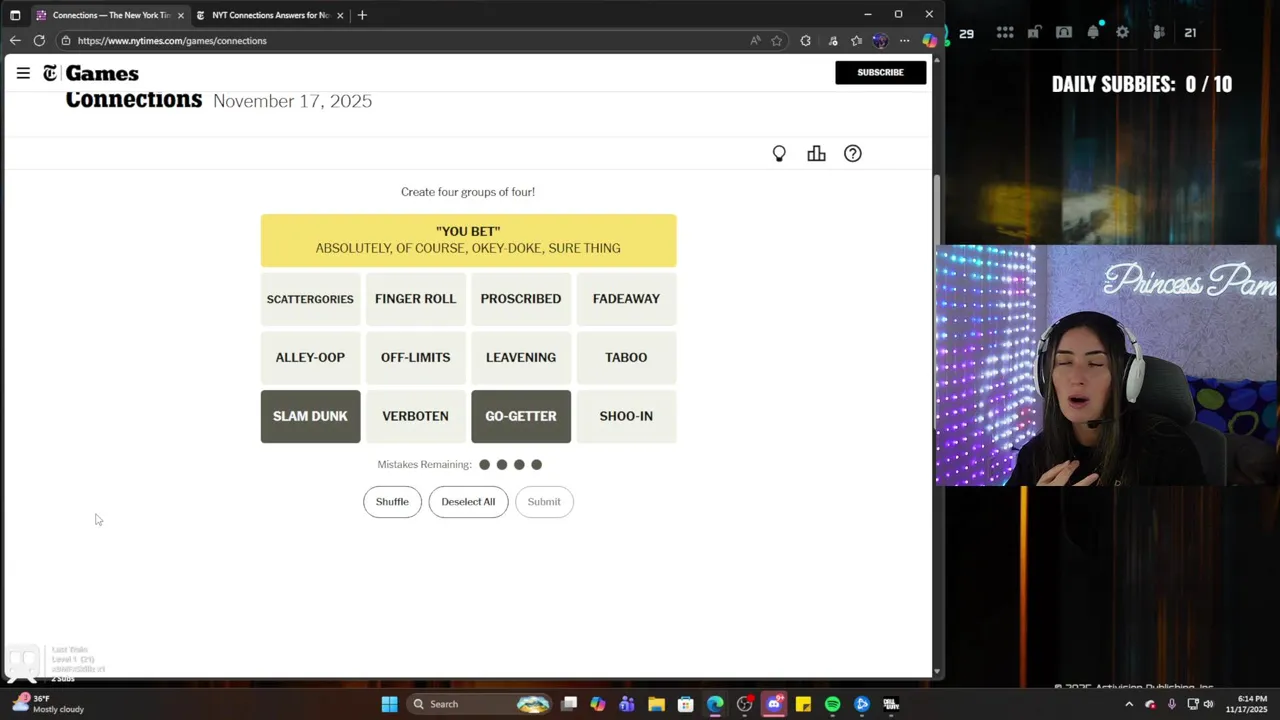Go to the NYT Games logo home
The width and height of the screenshot is (1280, 720).
91,73
